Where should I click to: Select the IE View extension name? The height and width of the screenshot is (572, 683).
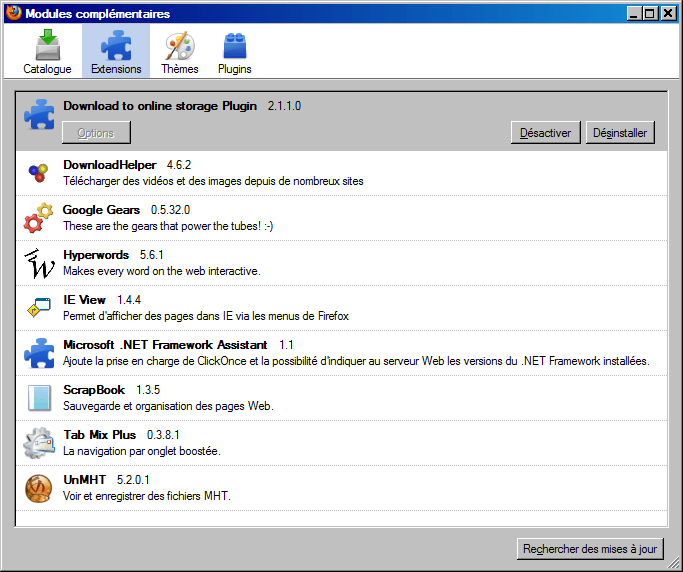coord(85,300)
